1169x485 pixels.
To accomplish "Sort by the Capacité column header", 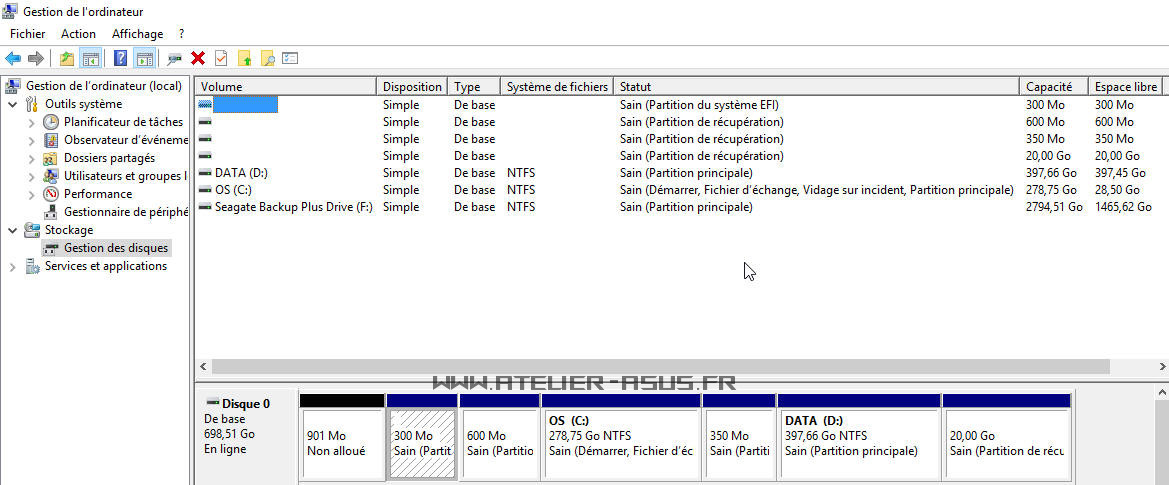I will (1048, 87).
